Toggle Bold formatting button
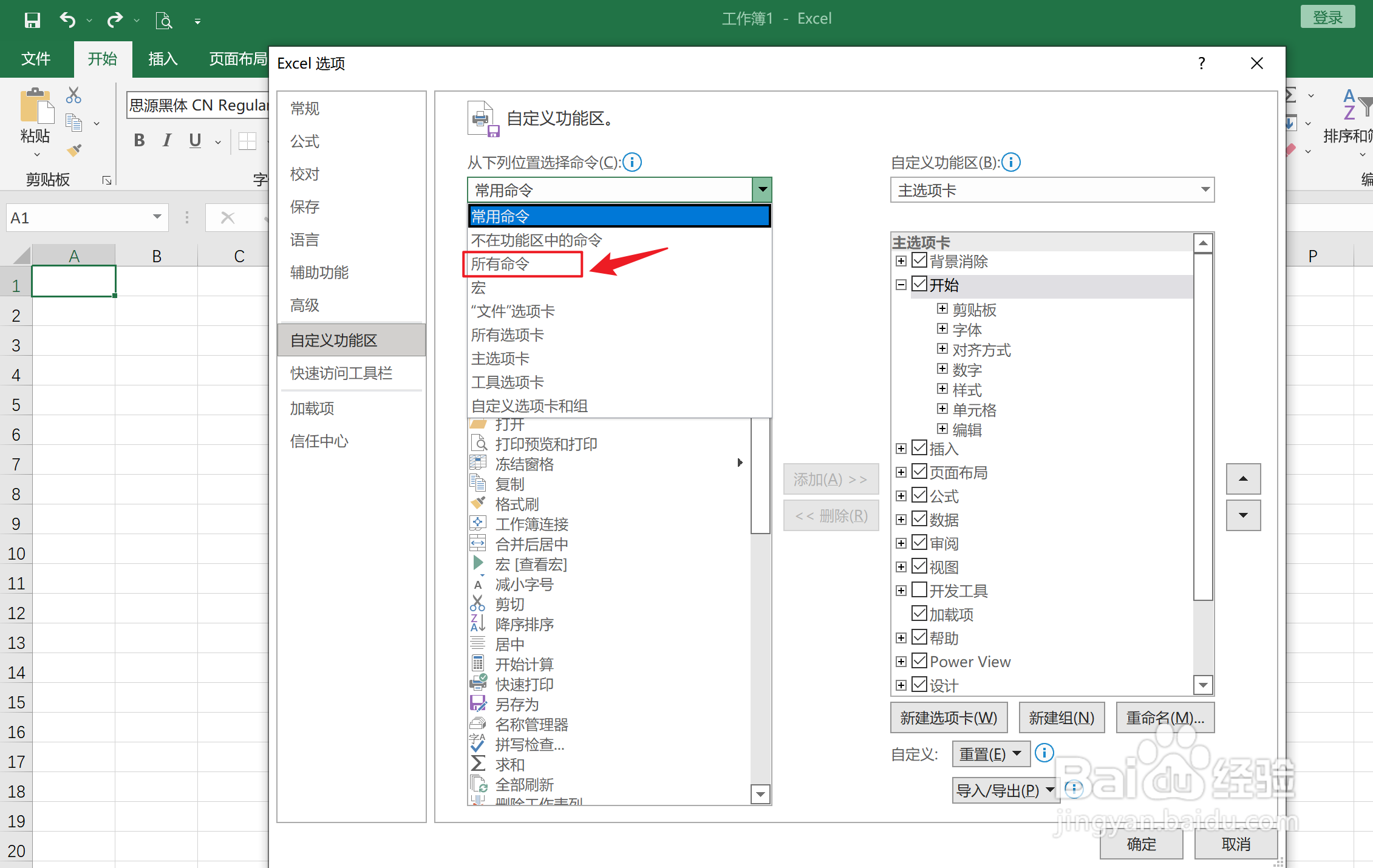1373x868 pixels. pyautogui.click(x=139, y=141)
